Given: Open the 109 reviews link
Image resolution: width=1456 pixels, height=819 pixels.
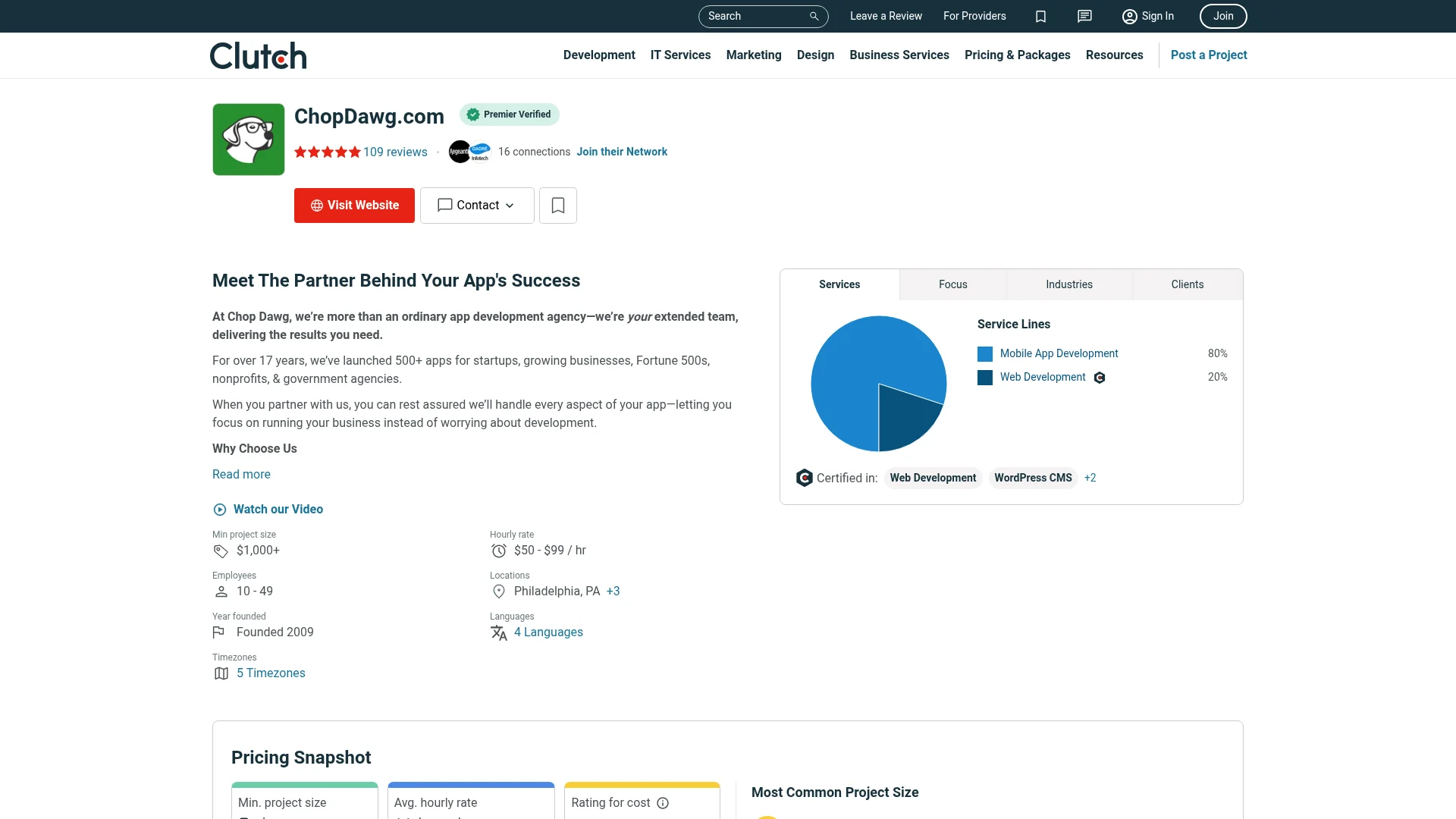Looking at the screenshot, I should pos(395,152).
